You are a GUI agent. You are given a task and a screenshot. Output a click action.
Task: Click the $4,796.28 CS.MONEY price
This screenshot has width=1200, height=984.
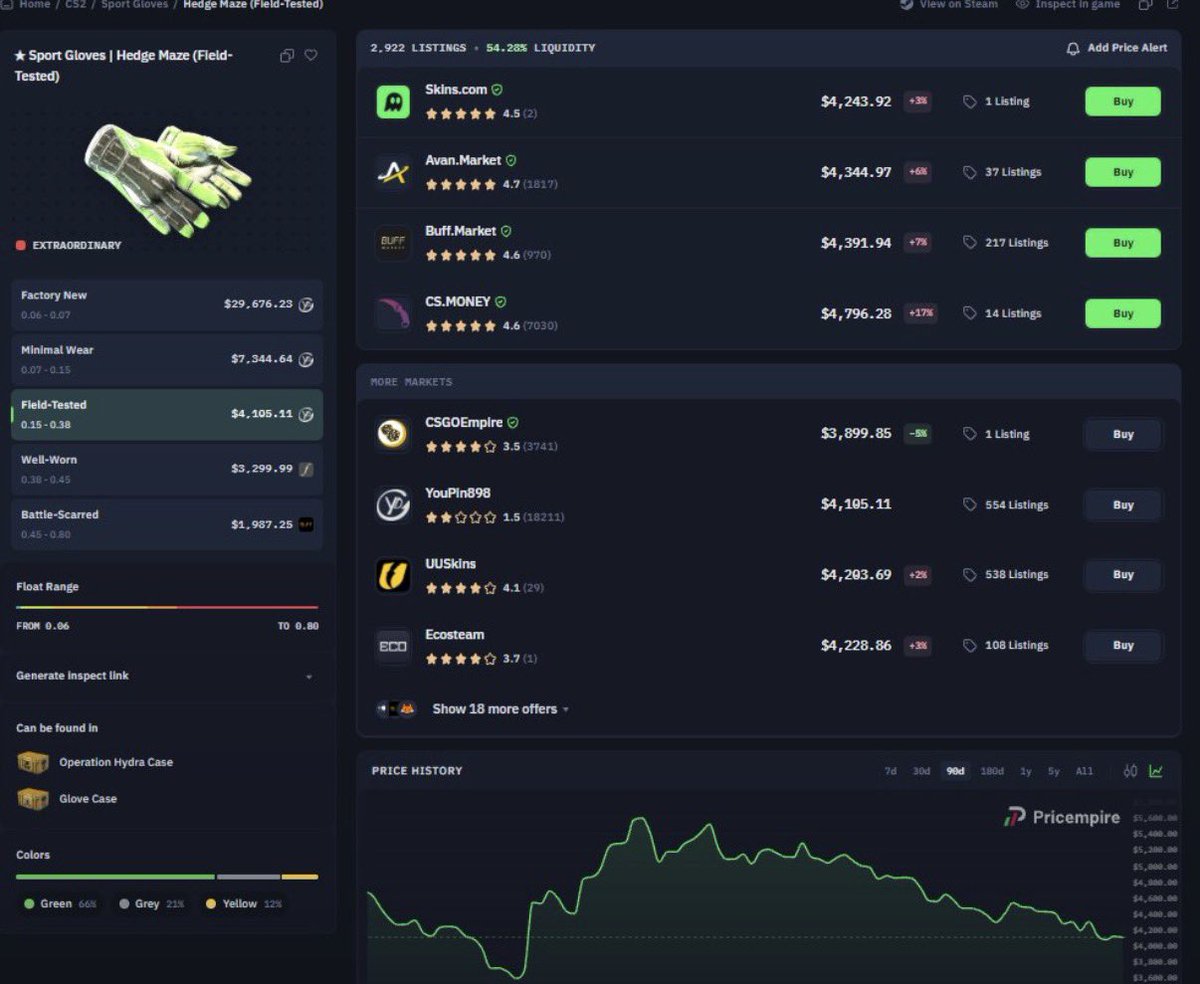coord(856,314)
